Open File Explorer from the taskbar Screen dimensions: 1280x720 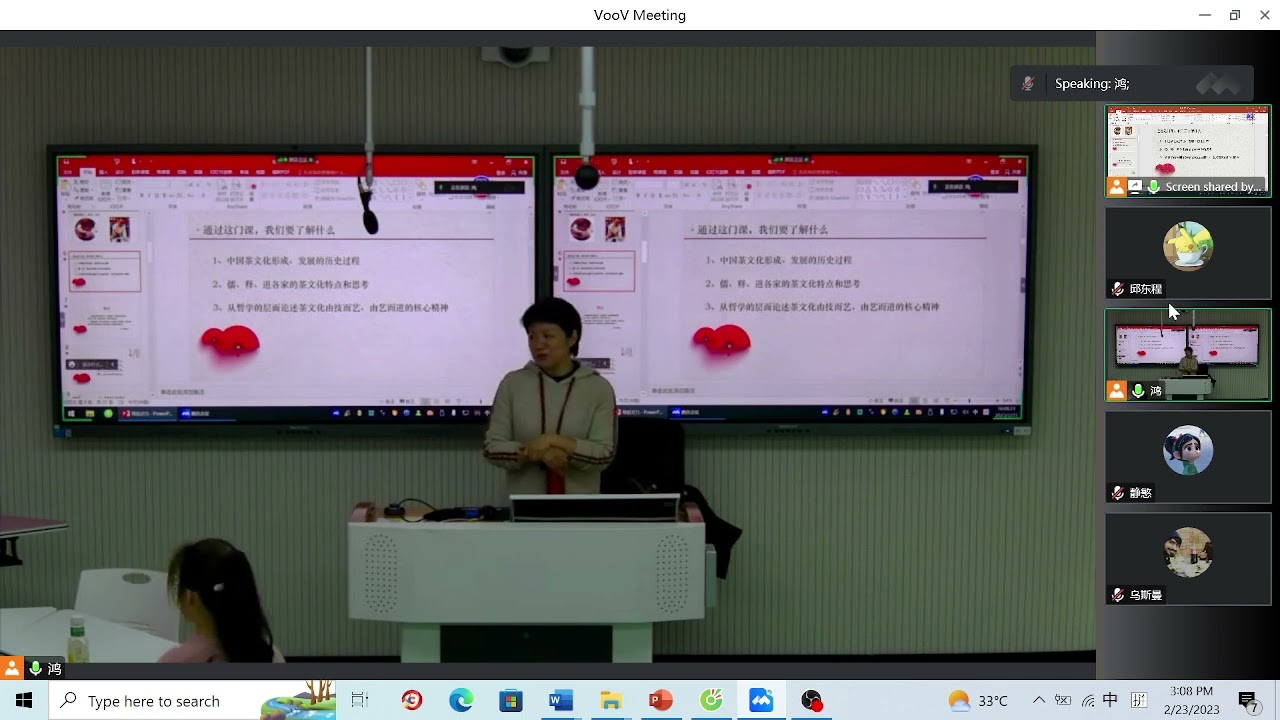(611, 700)
